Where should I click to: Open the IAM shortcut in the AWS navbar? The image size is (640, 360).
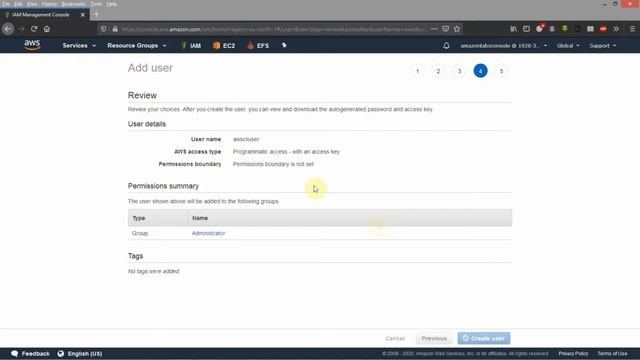click(x=191, y=46)
